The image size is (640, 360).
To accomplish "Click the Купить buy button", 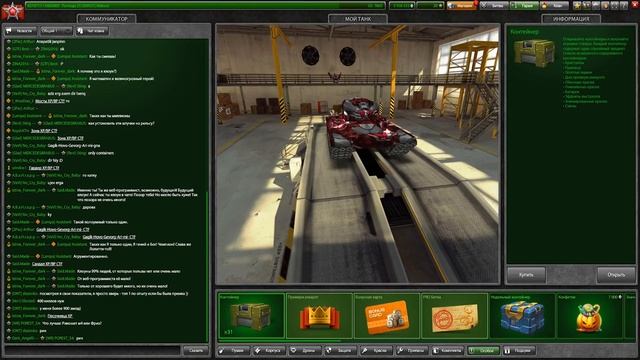I will 526,275.
